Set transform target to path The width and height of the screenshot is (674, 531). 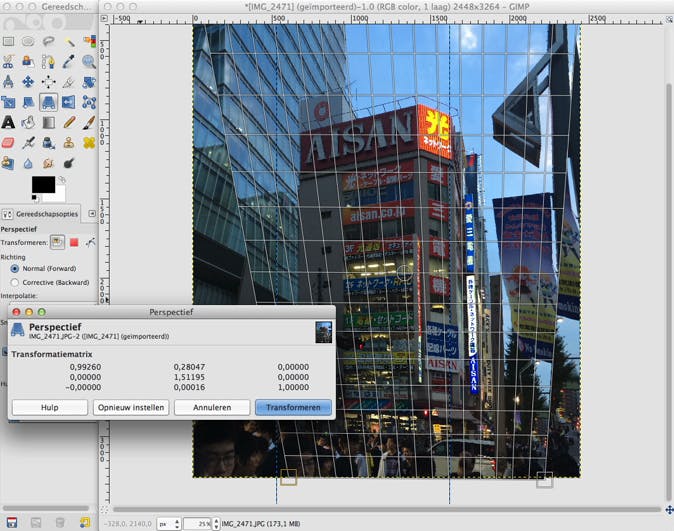pyautogui.click(x=90, y=242)
